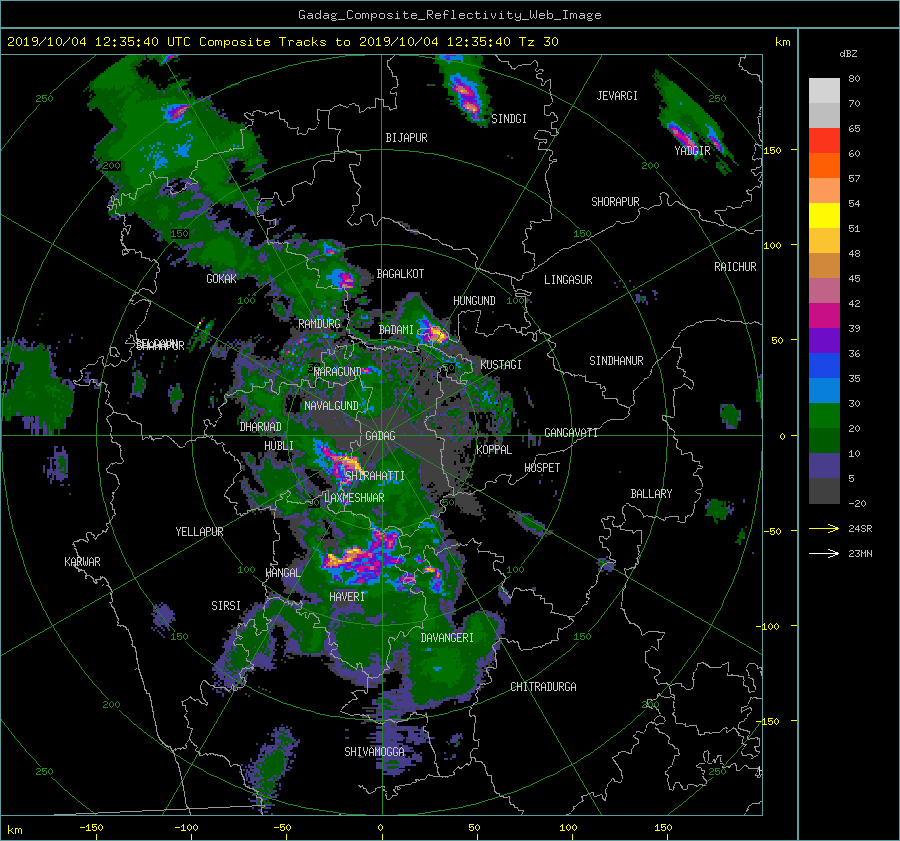The height and width of the screenshot is (841, 900).
Task: Click the BIJAPUR city label
Action: (x=406, y=138)
